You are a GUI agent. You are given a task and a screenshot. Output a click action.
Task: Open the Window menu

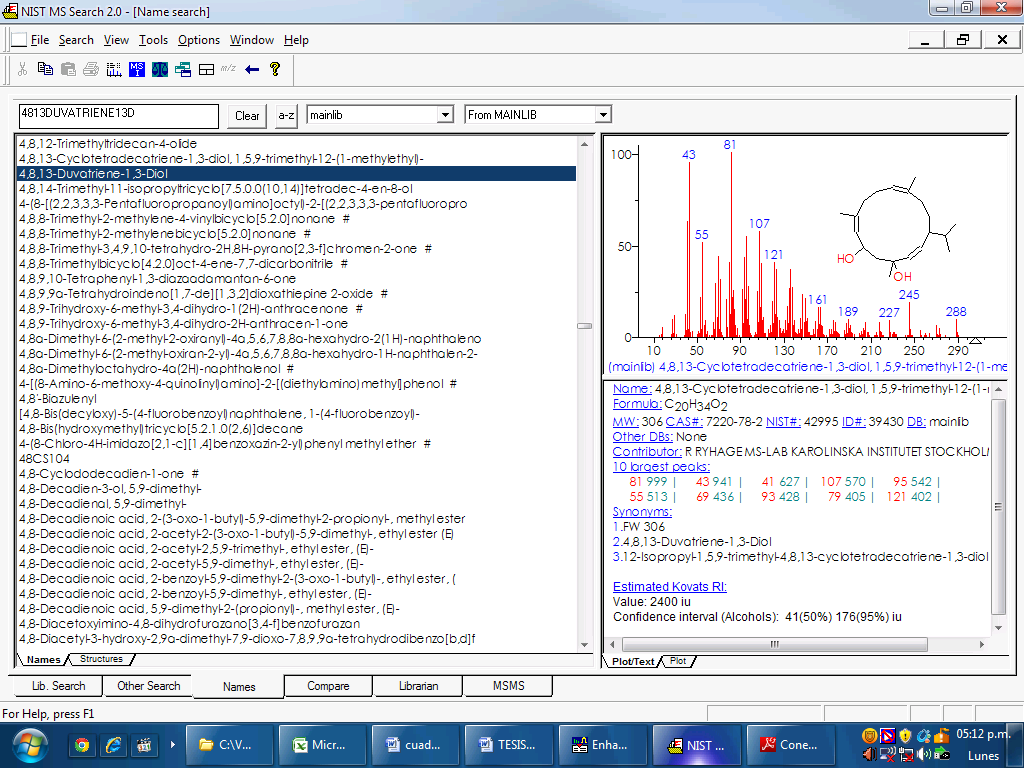click(x=251, y=40)
